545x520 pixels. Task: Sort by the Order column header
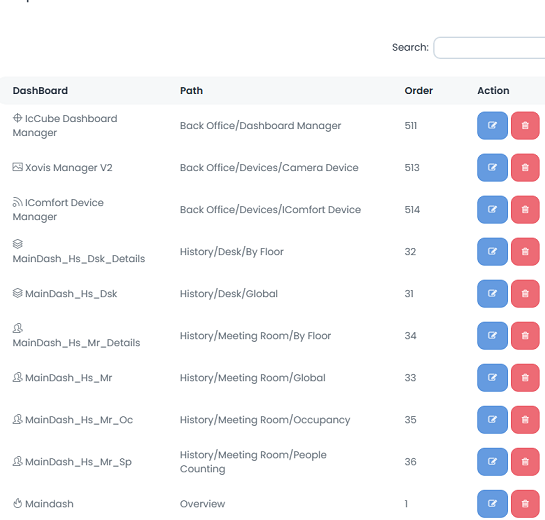tap(418, 91)
